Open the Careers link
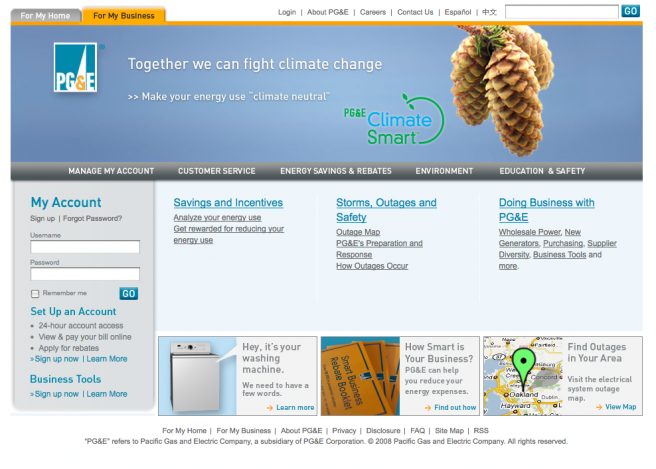656x469 pixels. coord(373,12)
